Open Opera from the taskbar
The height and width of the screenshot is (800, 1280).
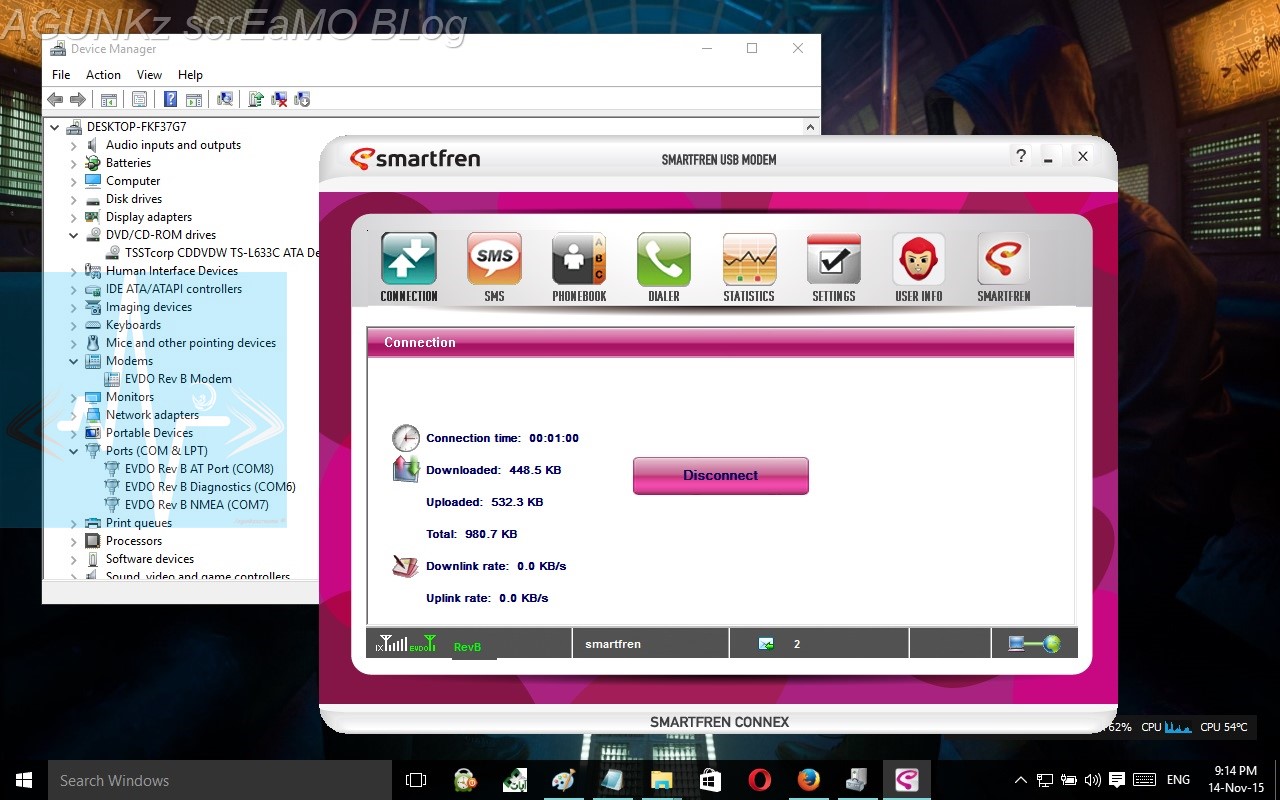(759, 780)
